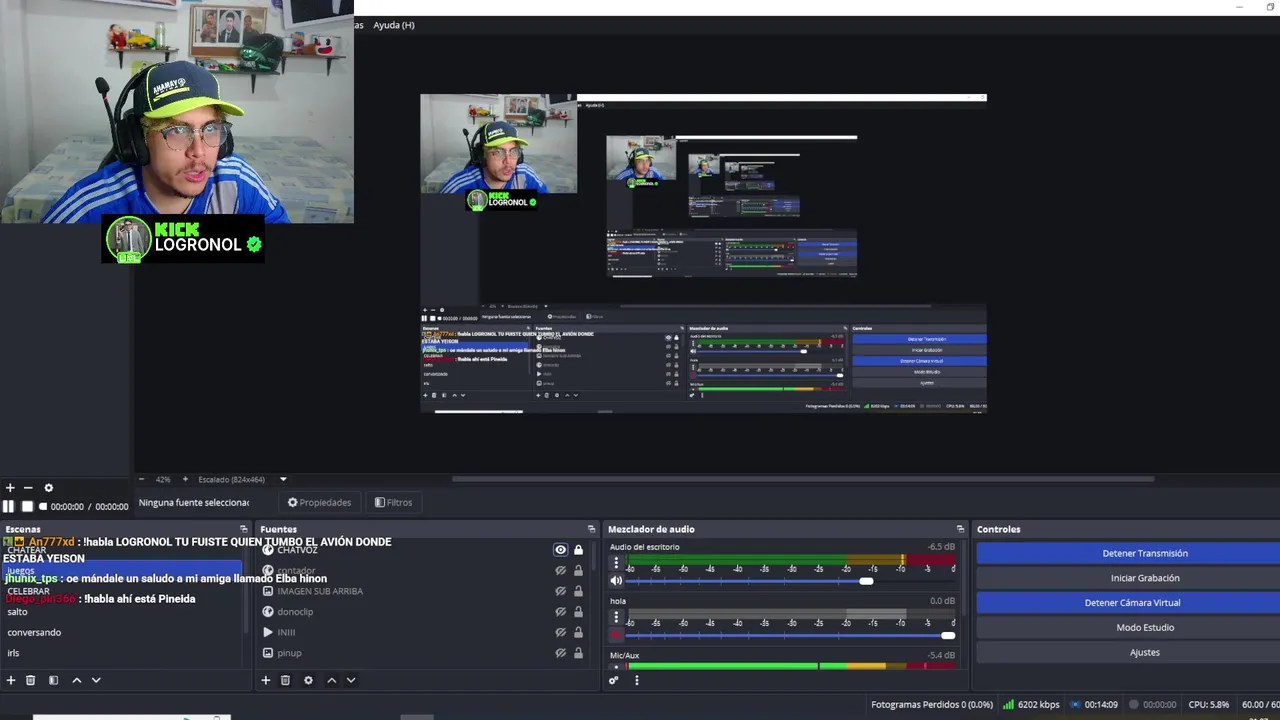Show the pinup source
This screenshot has height=720, width=1280.
click(560, 653)
